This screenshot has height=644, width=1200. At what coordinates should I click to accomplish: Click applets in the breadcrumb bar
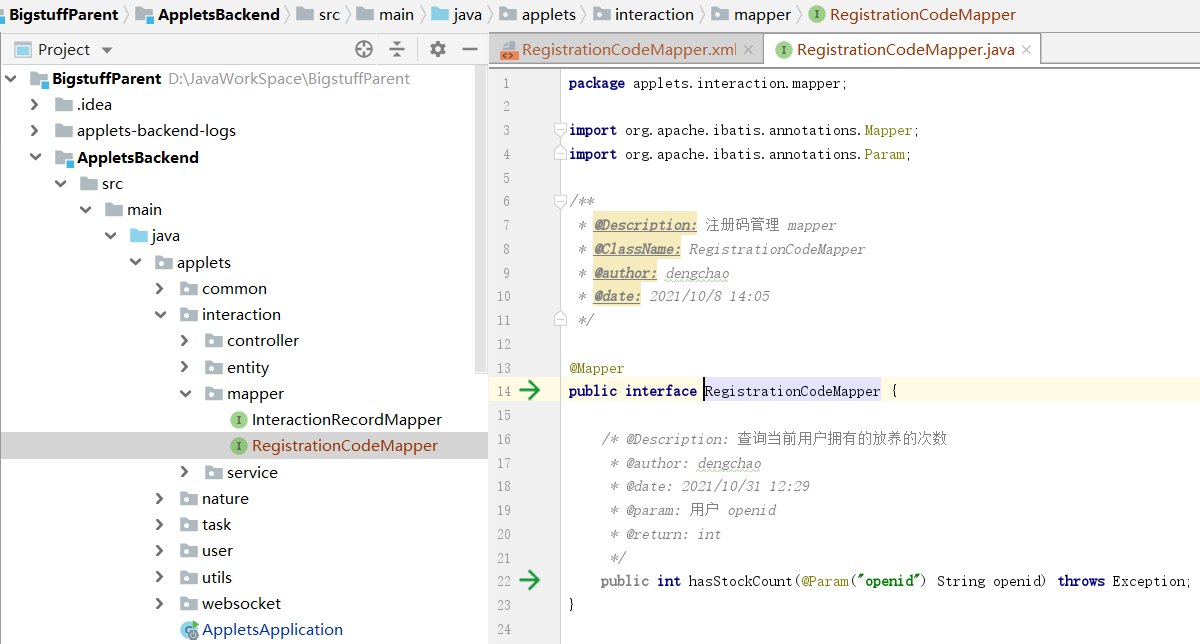(549, 14)
